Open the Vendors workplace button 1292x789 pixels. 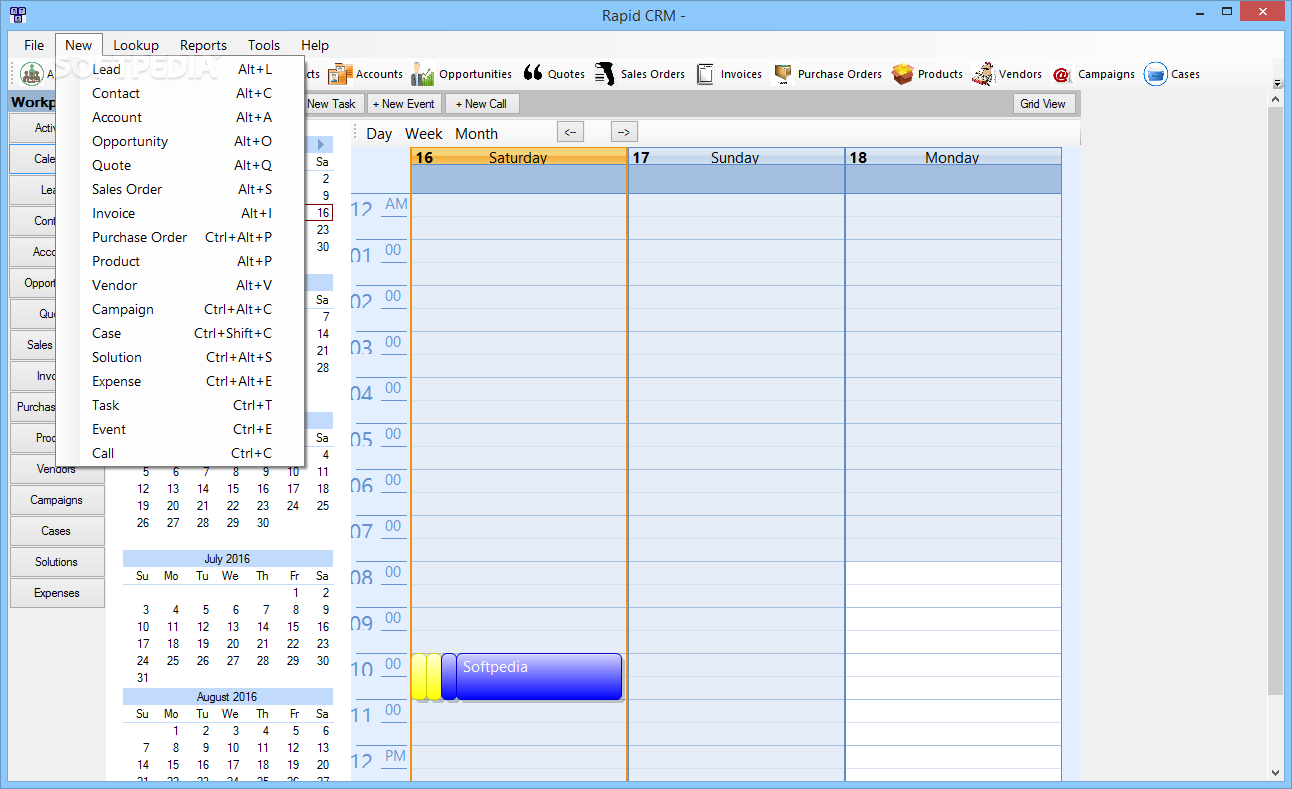point(57,469)
